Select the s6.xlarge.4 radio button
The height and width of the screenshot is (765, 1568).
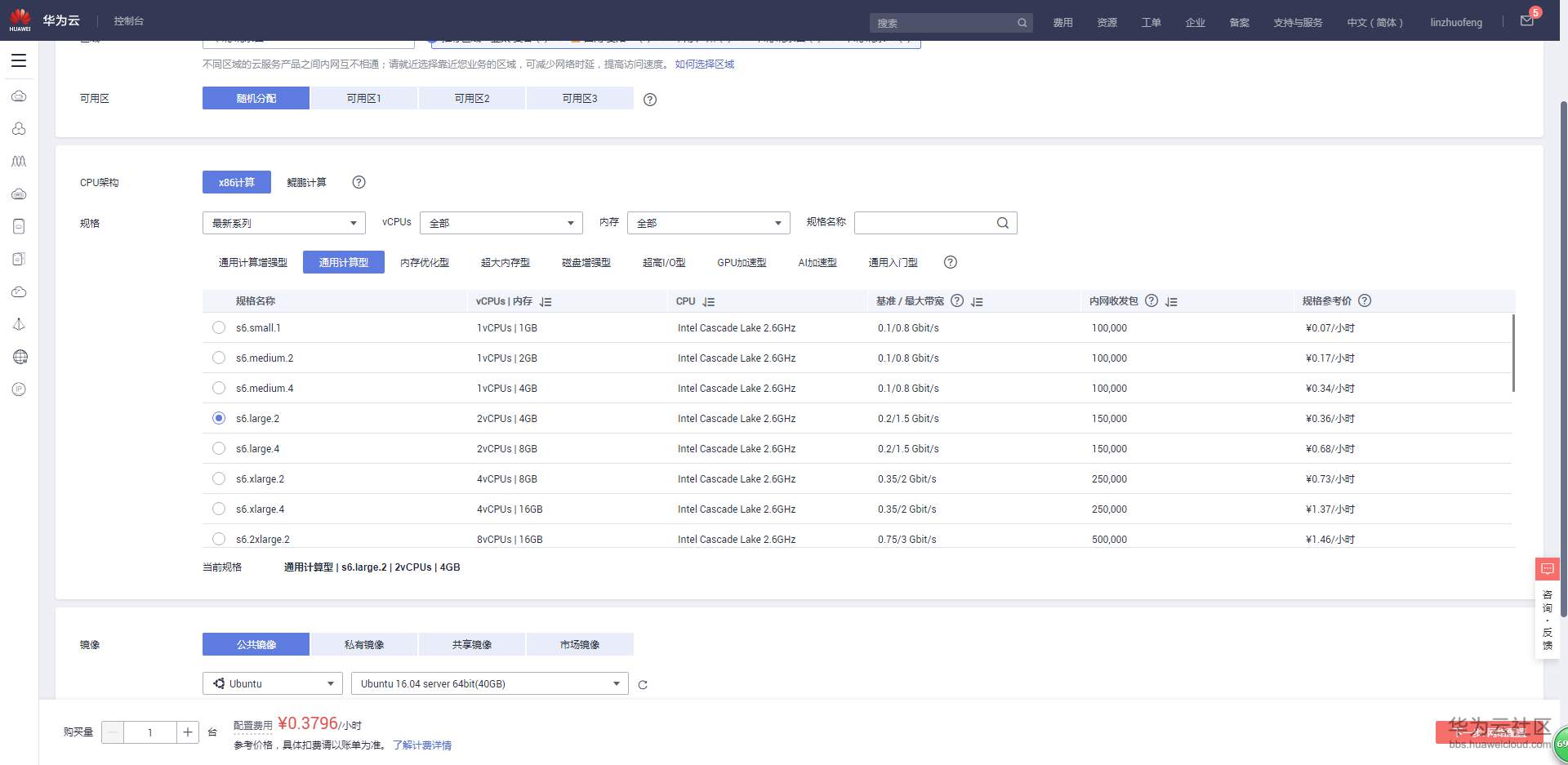click(219, 509)
